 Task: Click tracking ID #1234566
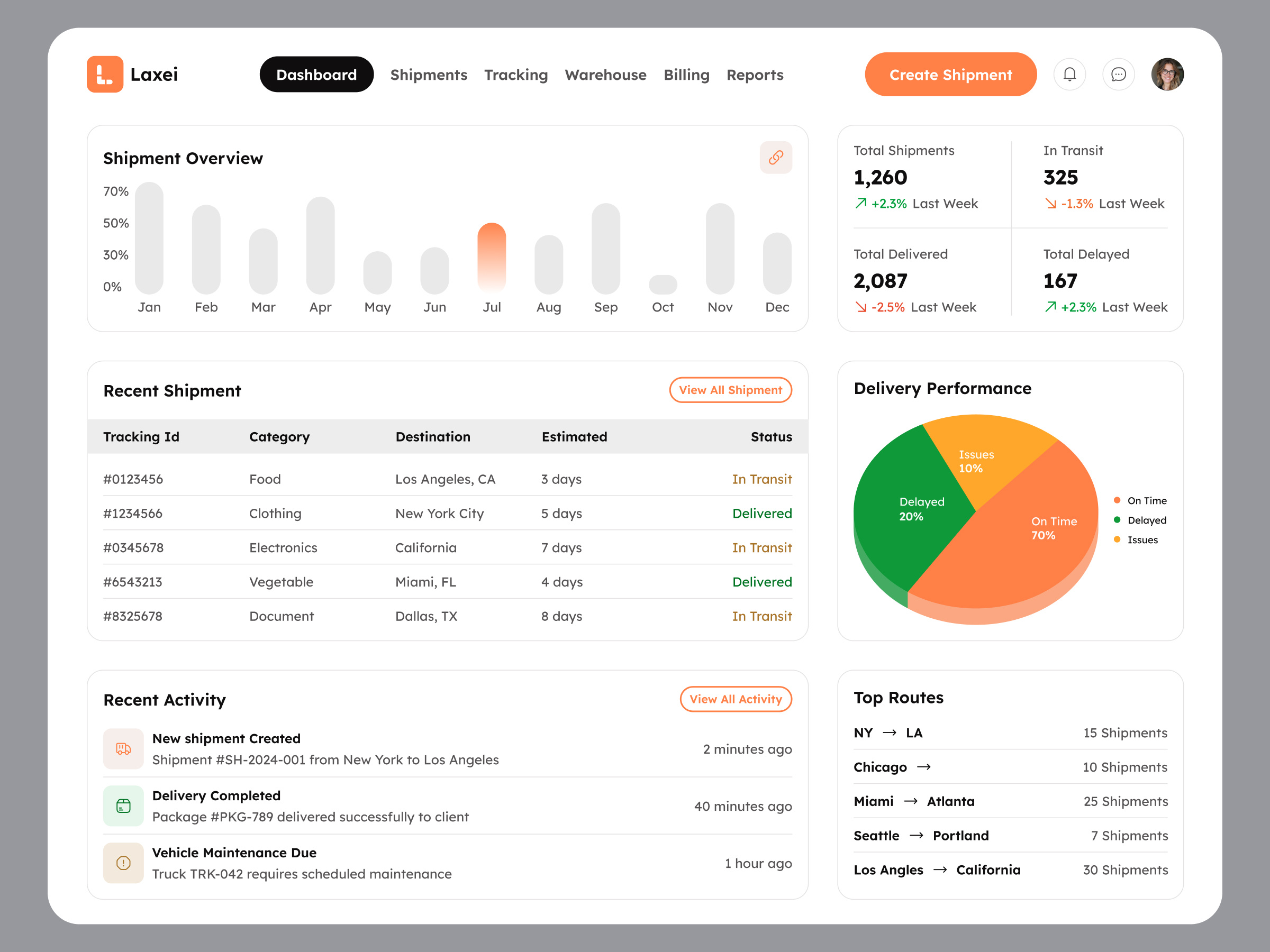(x=133, y=514)
